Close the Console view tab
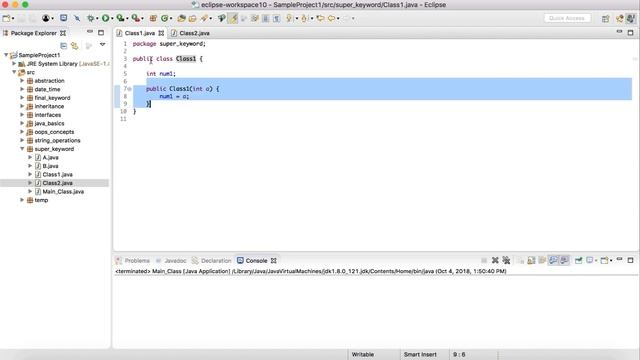Screen dimensions: 640x360 tap(273, 260)
